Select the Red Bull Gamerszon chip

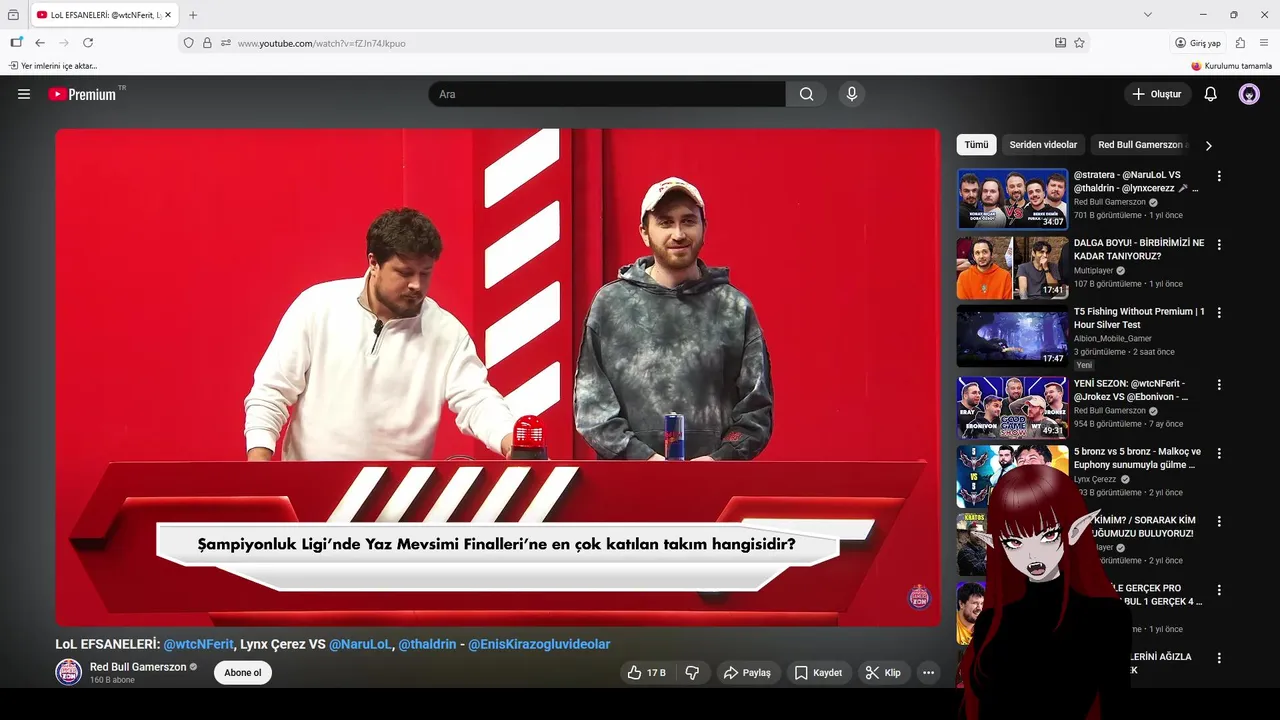pyautogui.click(x=1140, y=145)
